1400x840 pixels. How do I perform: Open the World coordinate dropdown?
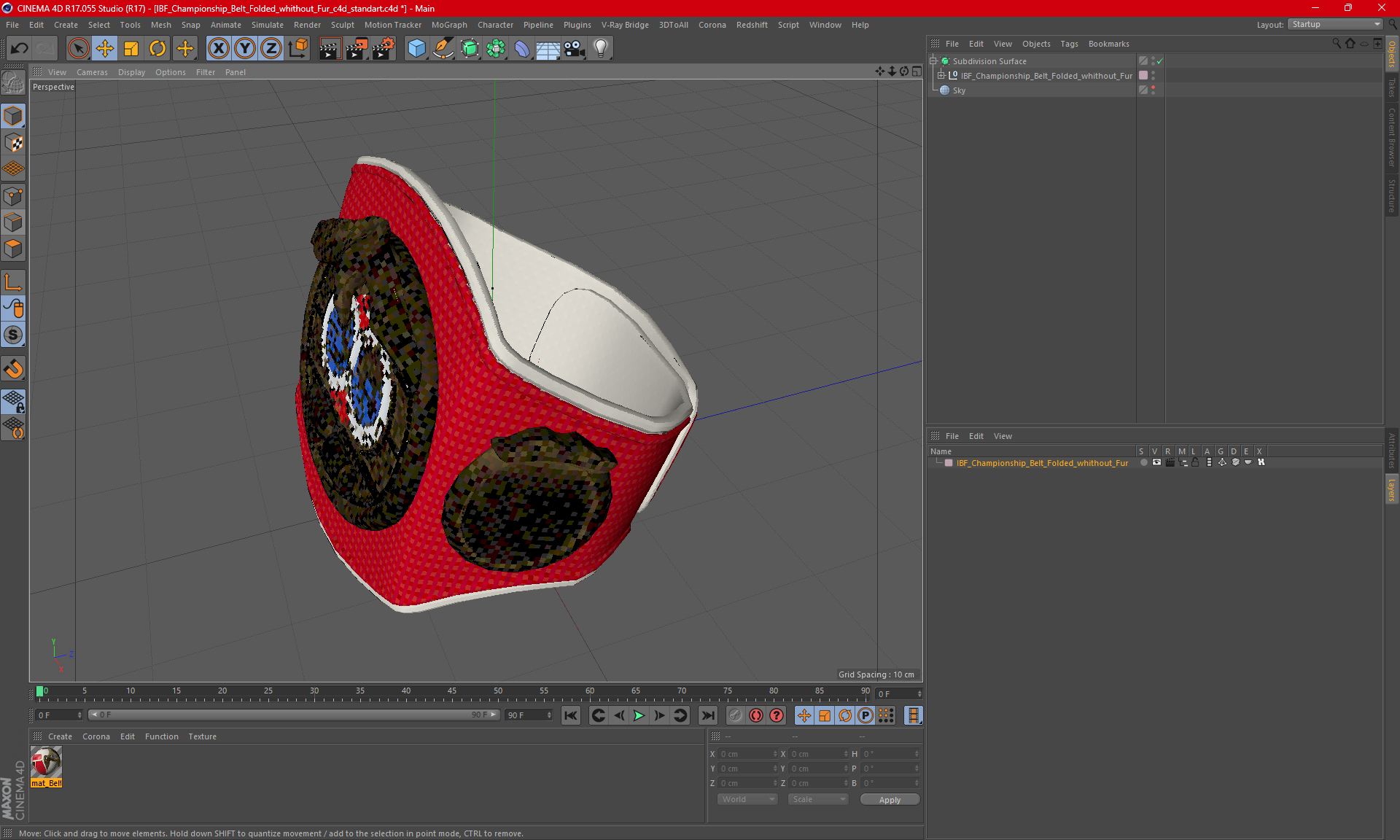click(x=747, y=799)
